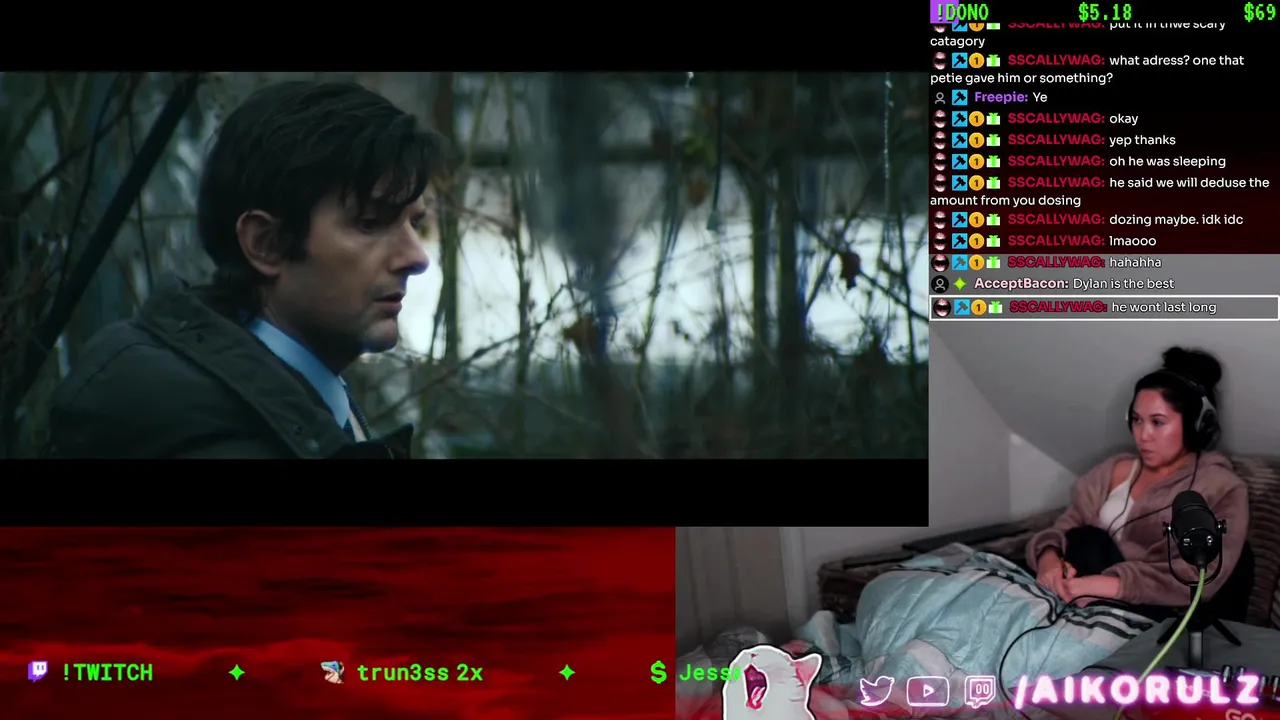This screenshot has height=720, width=1280.
Task: Click the green diamond separator after !TWITCH
Action: 237,673
